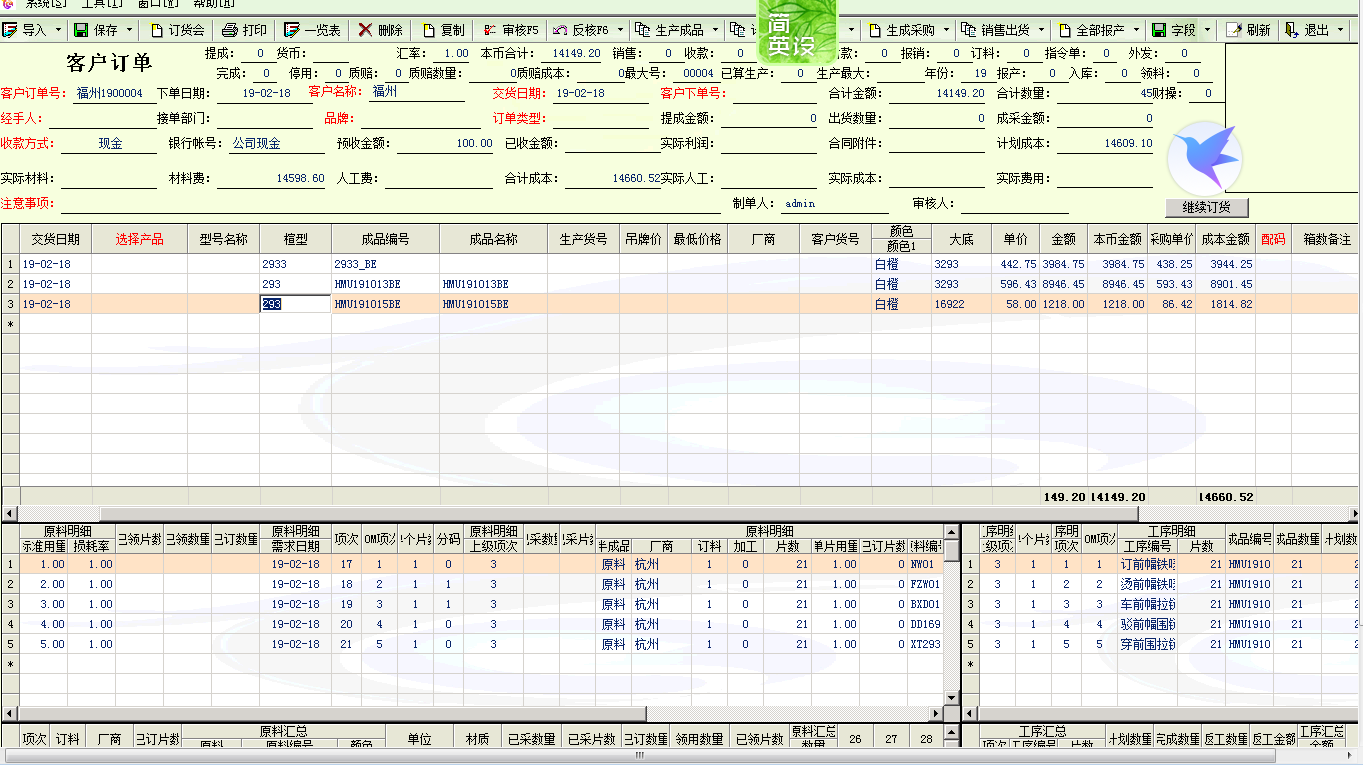This screenshot has width=1363, height=765.
Task: Click 审核F5 approve toolbar button
Action: [x=510, y=30]
